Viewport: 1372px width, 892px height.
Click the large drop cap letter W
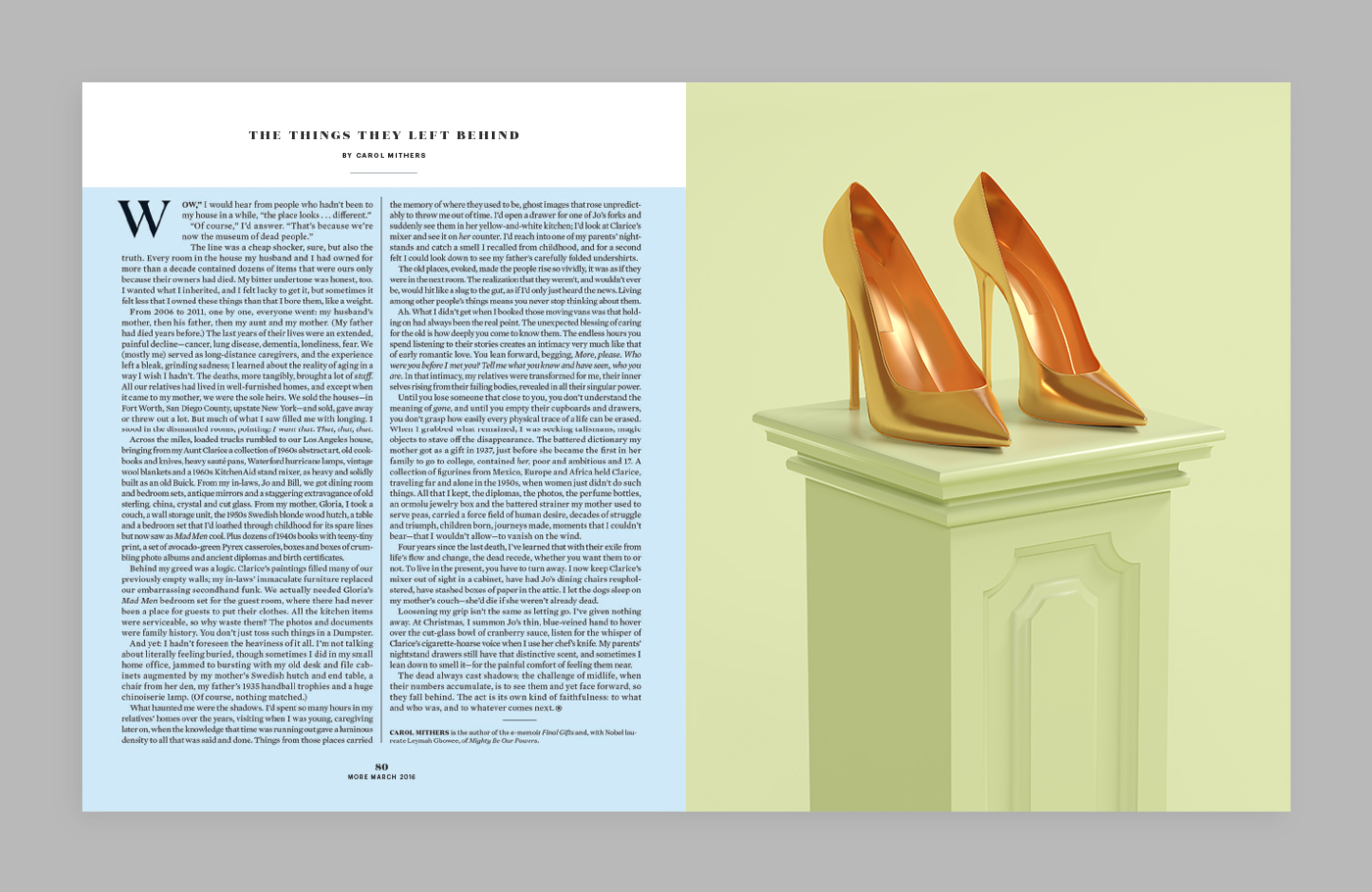pyautogui.click(x=144, y=220)
